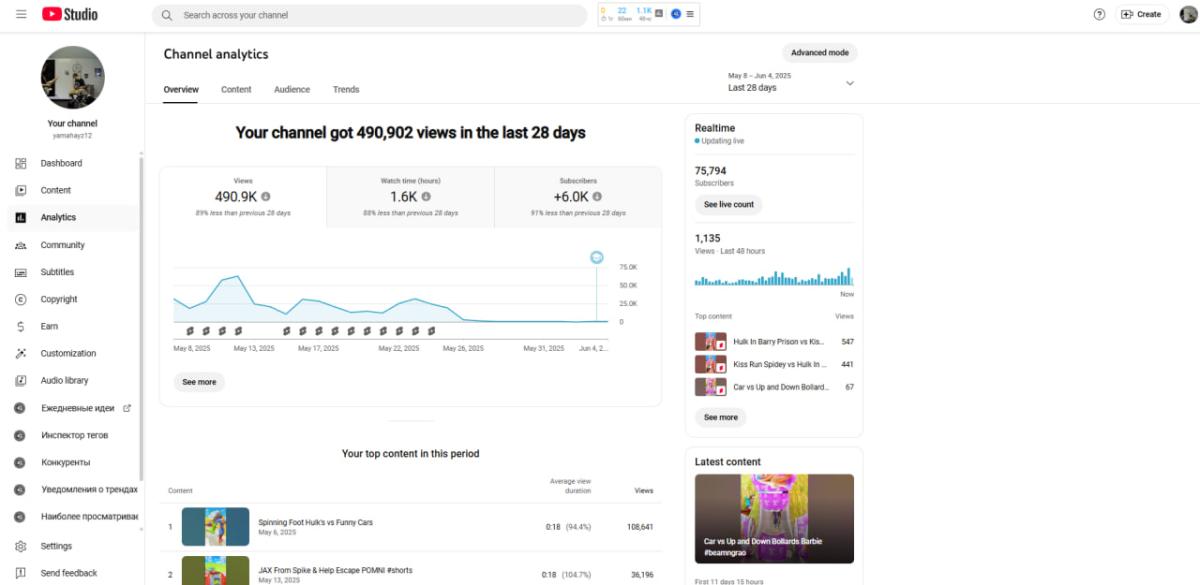Viewport: 1200px width, 585px height.
Task: Open the Help question mark icon
Action: point(1099,14)
